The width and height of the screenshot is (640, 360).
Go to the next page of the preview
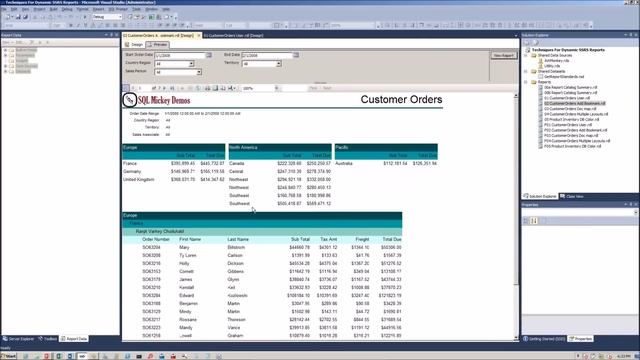click(164, 88)
